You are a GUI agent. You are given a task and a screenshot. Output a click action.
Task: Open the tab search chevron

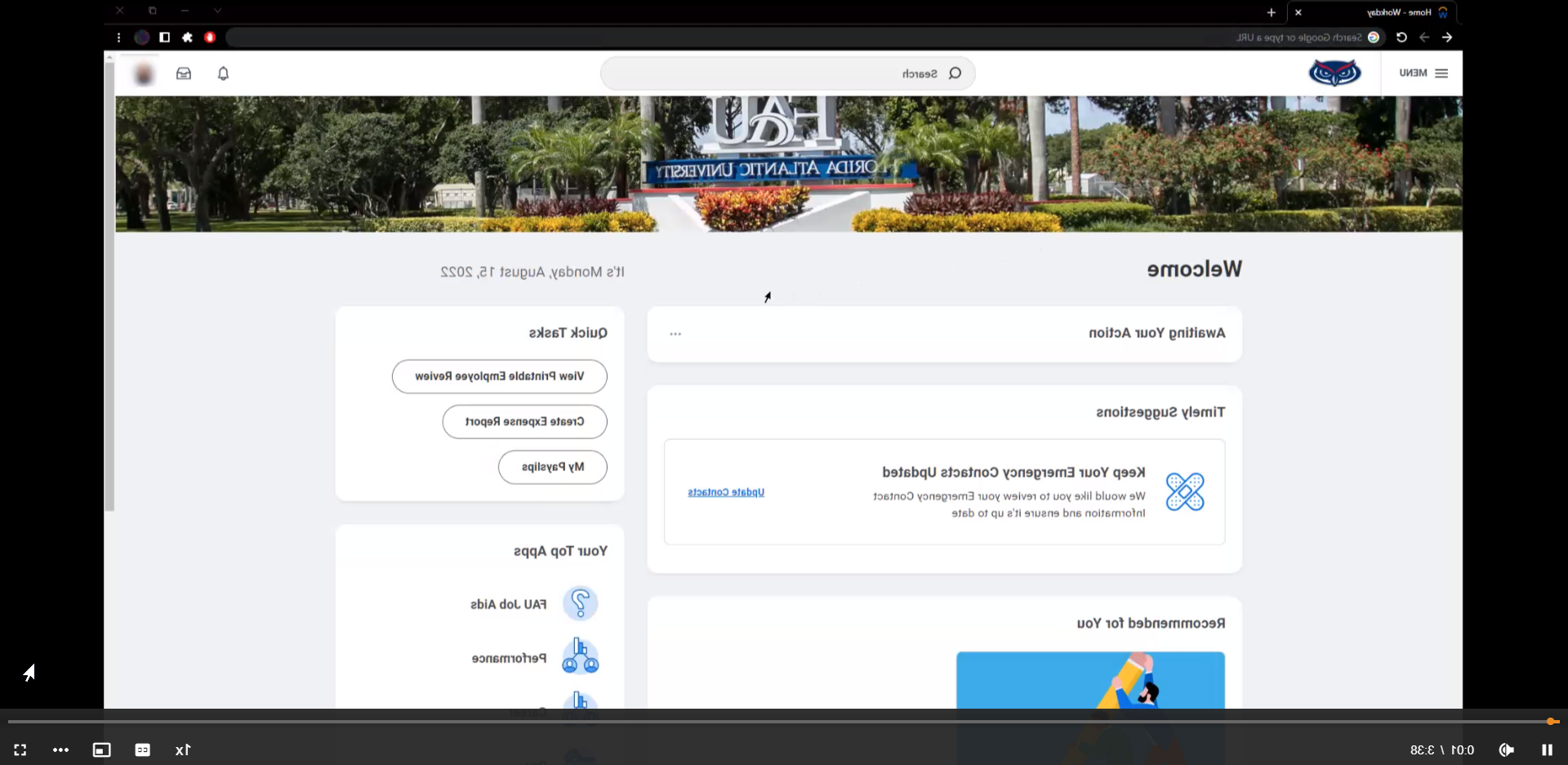217,11
